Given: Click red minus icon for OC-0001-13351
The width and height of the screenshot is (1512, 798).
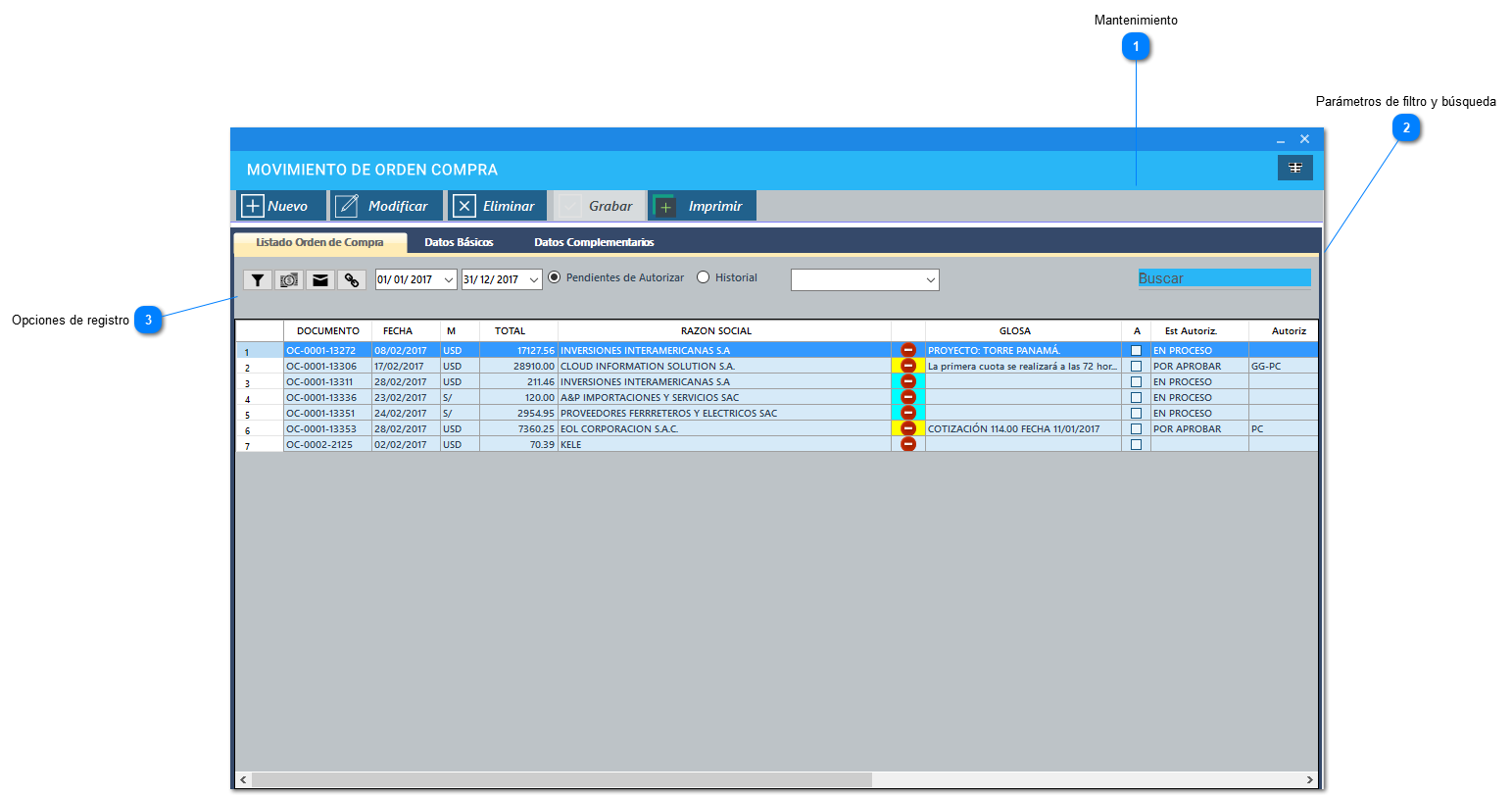Looking at the screenshot, I should (x=908, y=413).
